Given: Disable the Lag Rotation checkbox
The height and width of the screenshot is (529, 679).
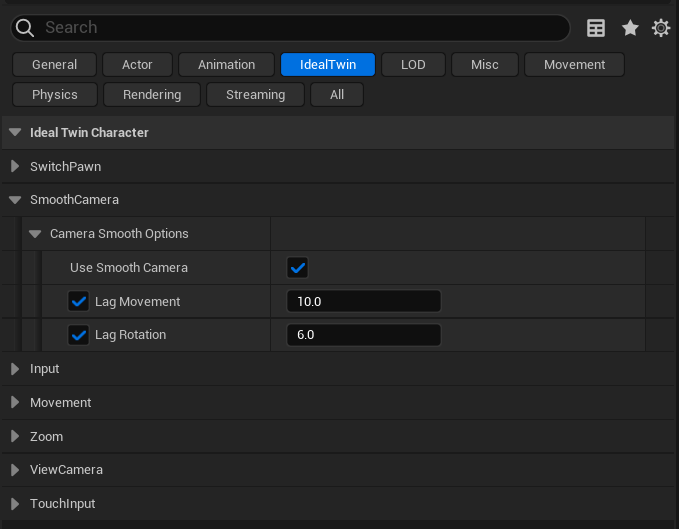Looking at the screenshot, I should [79, 335].
